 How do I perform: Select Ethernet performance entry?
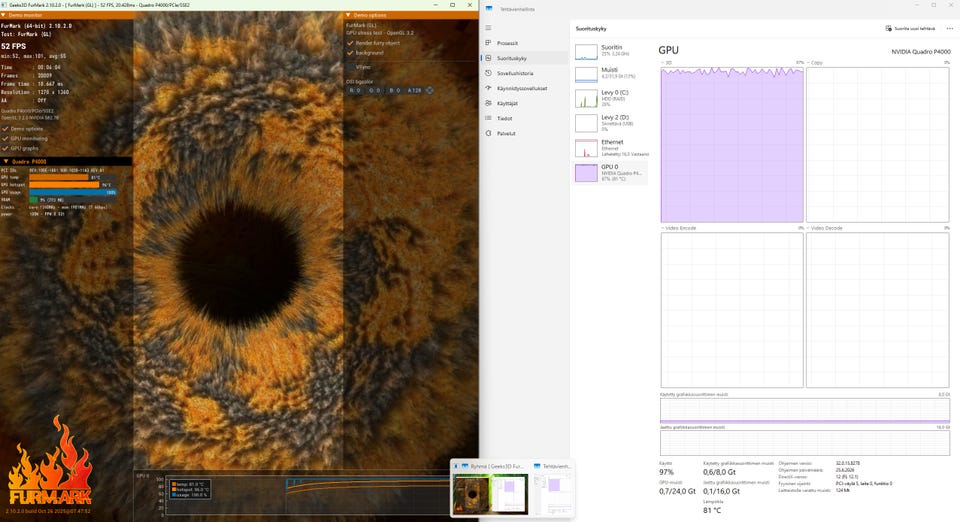point(610,147)
